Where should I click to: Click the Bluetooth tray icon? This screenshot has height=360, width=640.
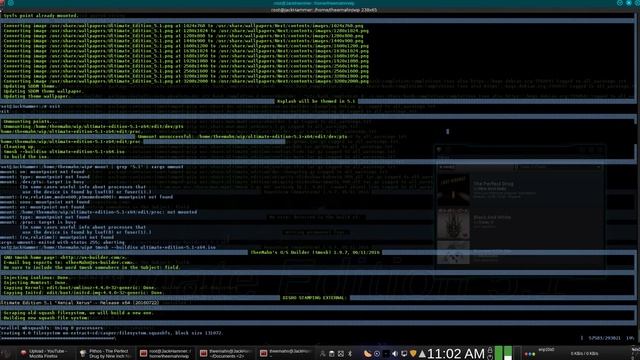click(x=350, y=353)
